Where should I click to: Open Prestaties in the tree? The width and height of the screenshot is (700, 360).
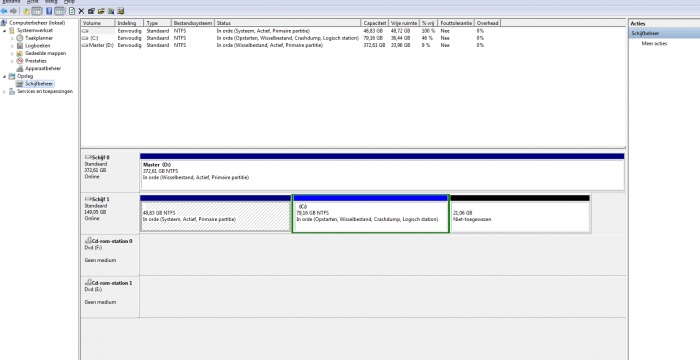(36, 61)
